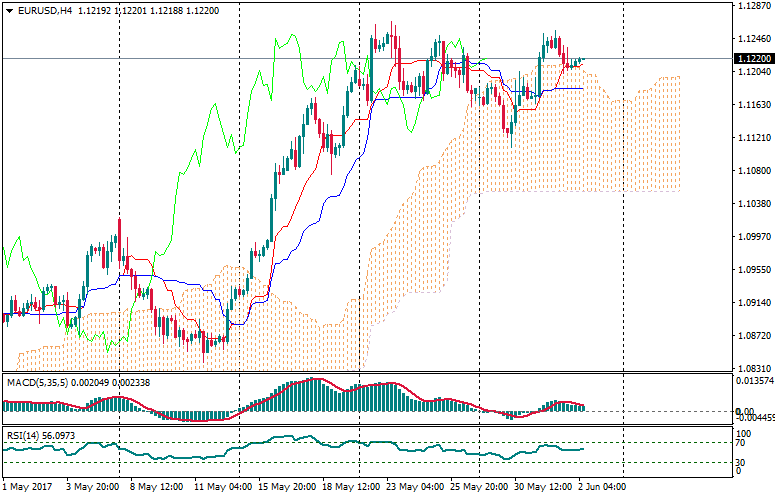Click the 1 May 2017 date label
Viewport: 775px width, 498px height.
29,488
